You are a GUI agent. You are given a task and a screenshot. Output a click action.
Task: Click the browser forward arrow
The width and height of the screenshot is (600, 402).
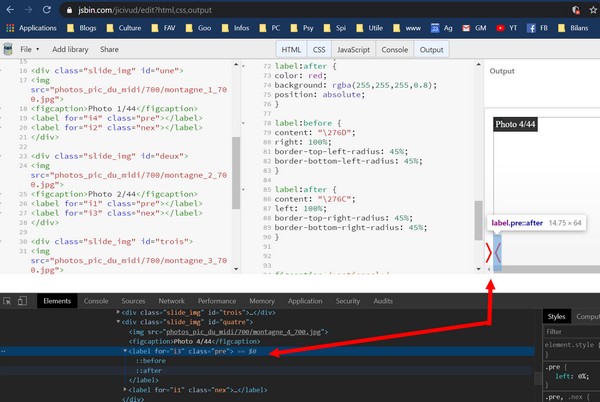[x=28, y=10]
